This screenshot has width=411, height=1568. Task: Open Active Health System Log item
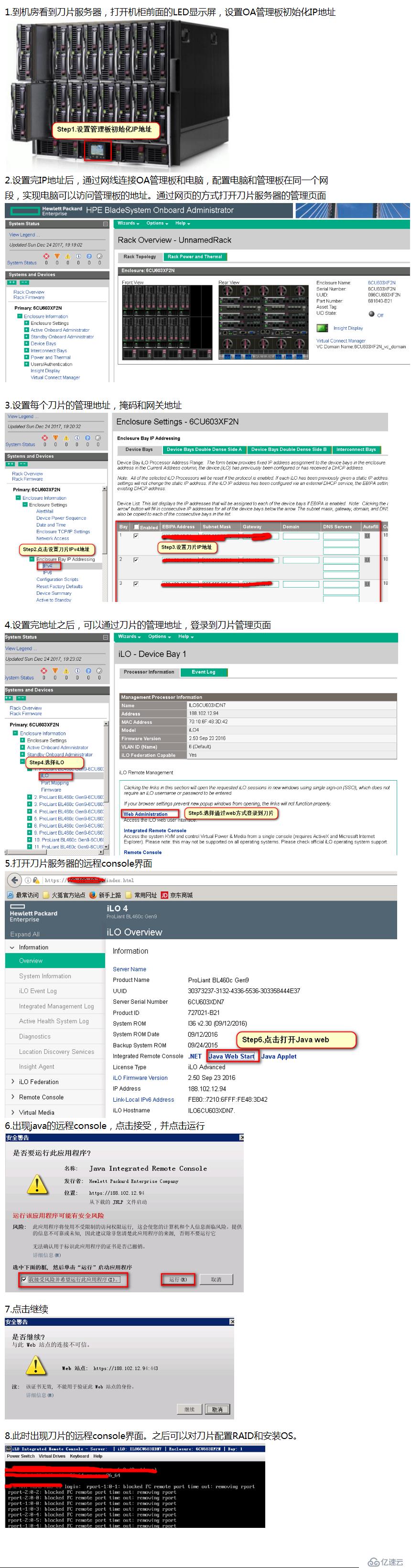tap(54, 1021)
